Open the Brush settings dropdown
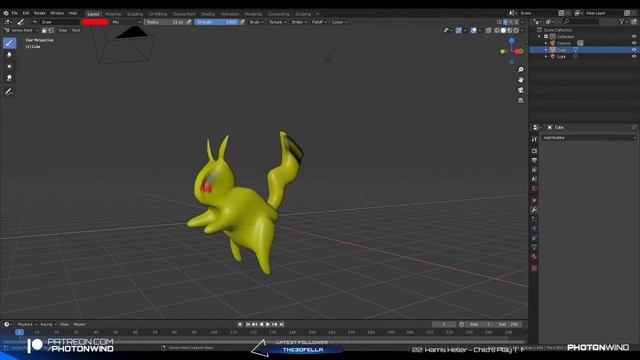The width and height of the screenshot is (640, 360). (x=256, y=22)
